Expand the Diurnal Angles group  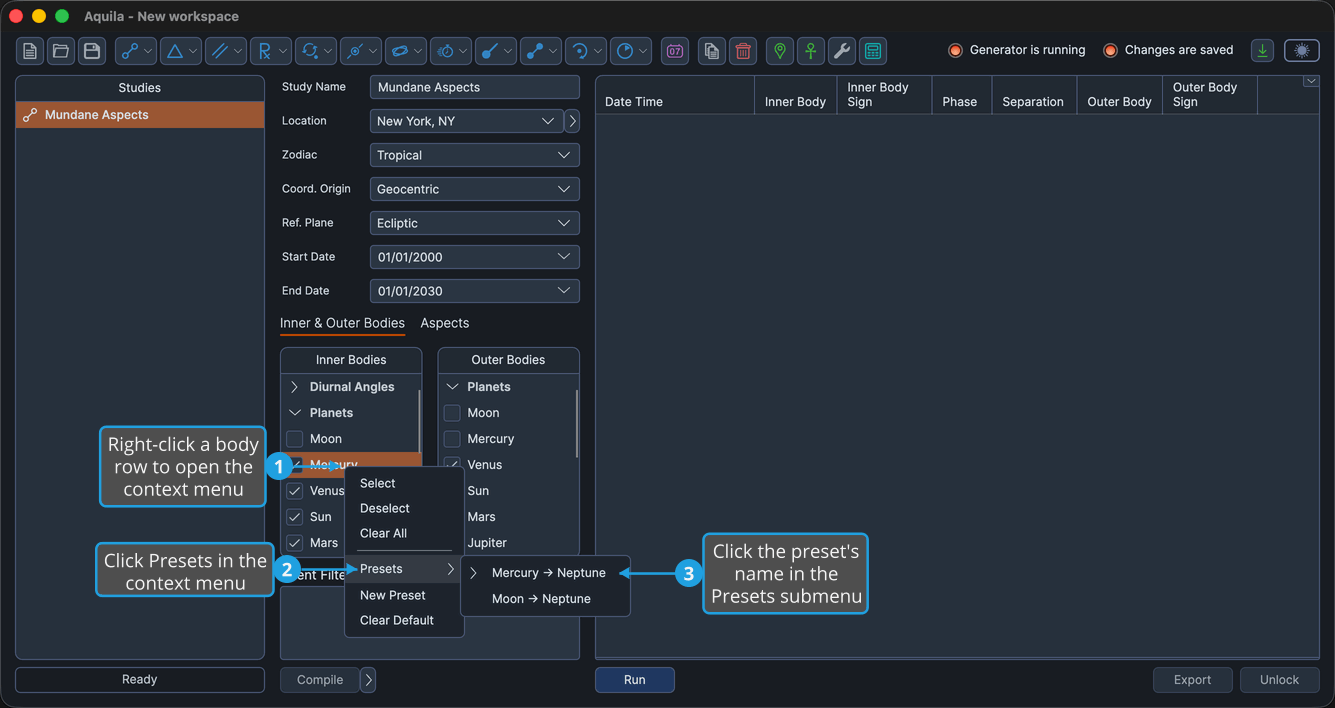click(x=295, y=387)
